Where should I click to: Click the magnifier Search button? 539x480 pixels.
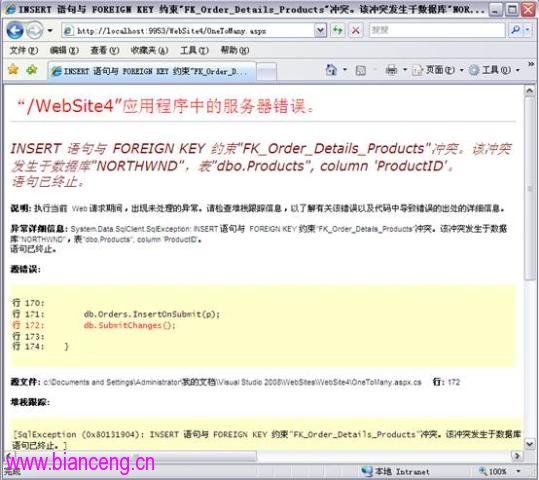point(515,31)
